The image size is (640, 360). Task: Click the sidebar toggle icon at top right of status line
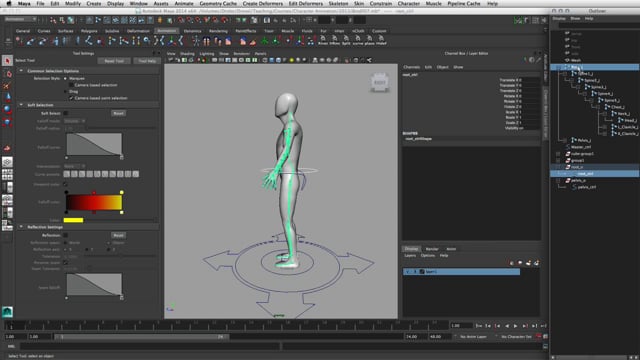(x=544, y=20)
